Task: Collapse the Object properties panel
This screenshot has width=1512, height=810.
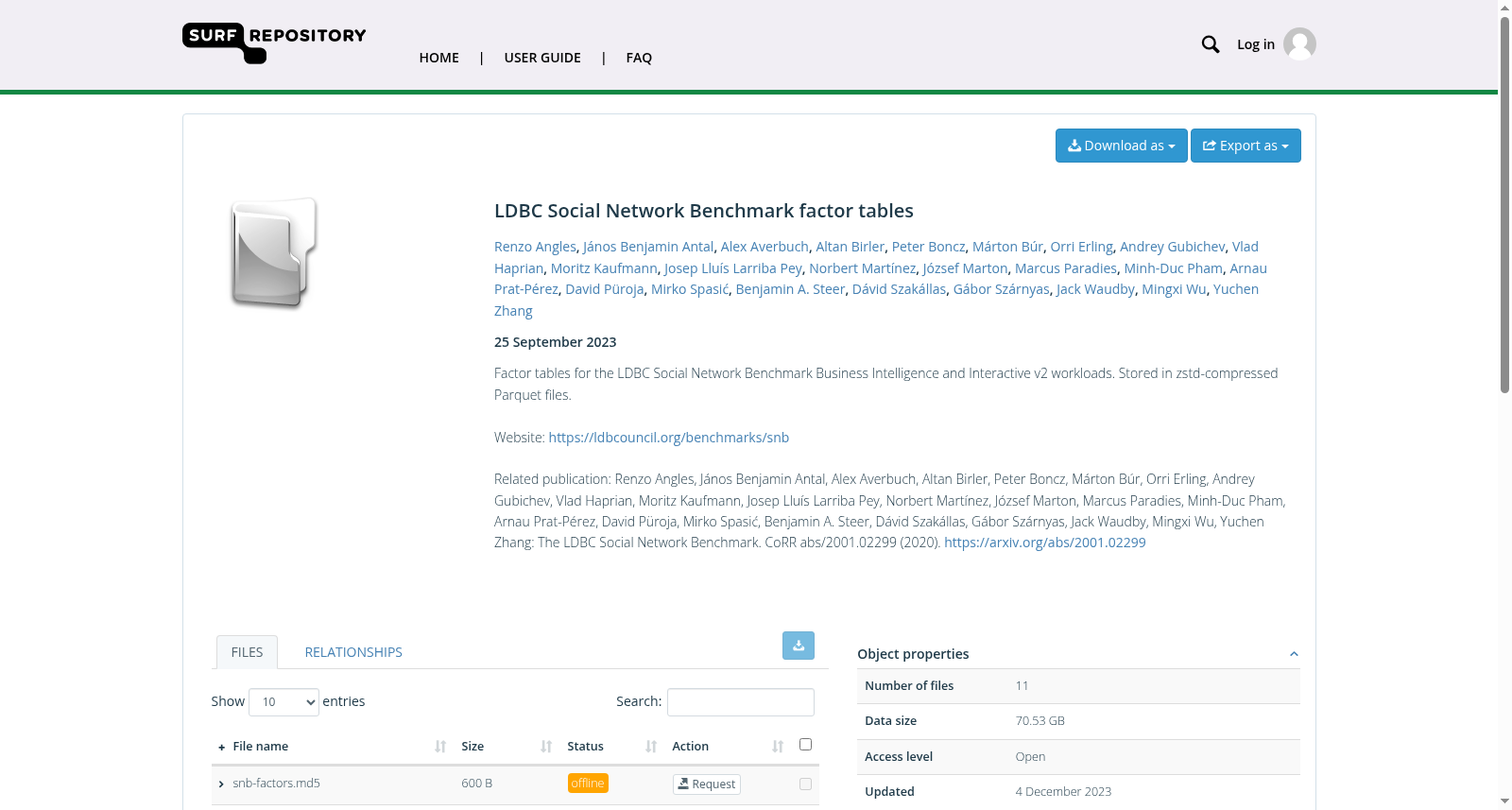Action: click(x=1294, y=654)
